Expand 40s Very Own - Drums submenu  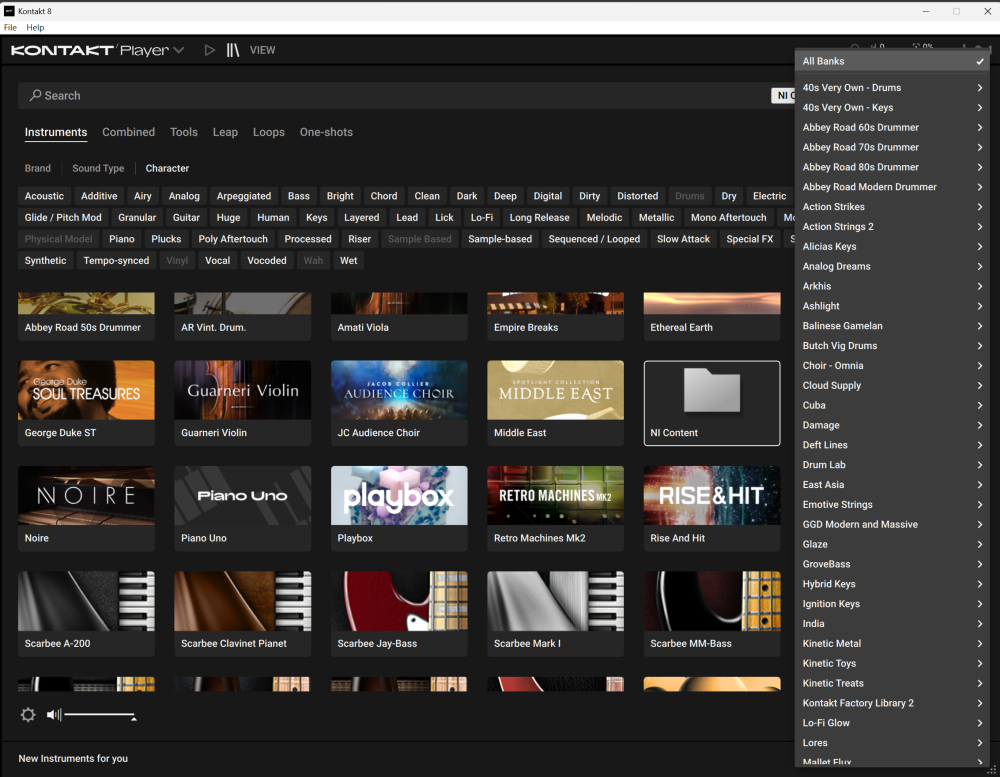coord(892,87)
